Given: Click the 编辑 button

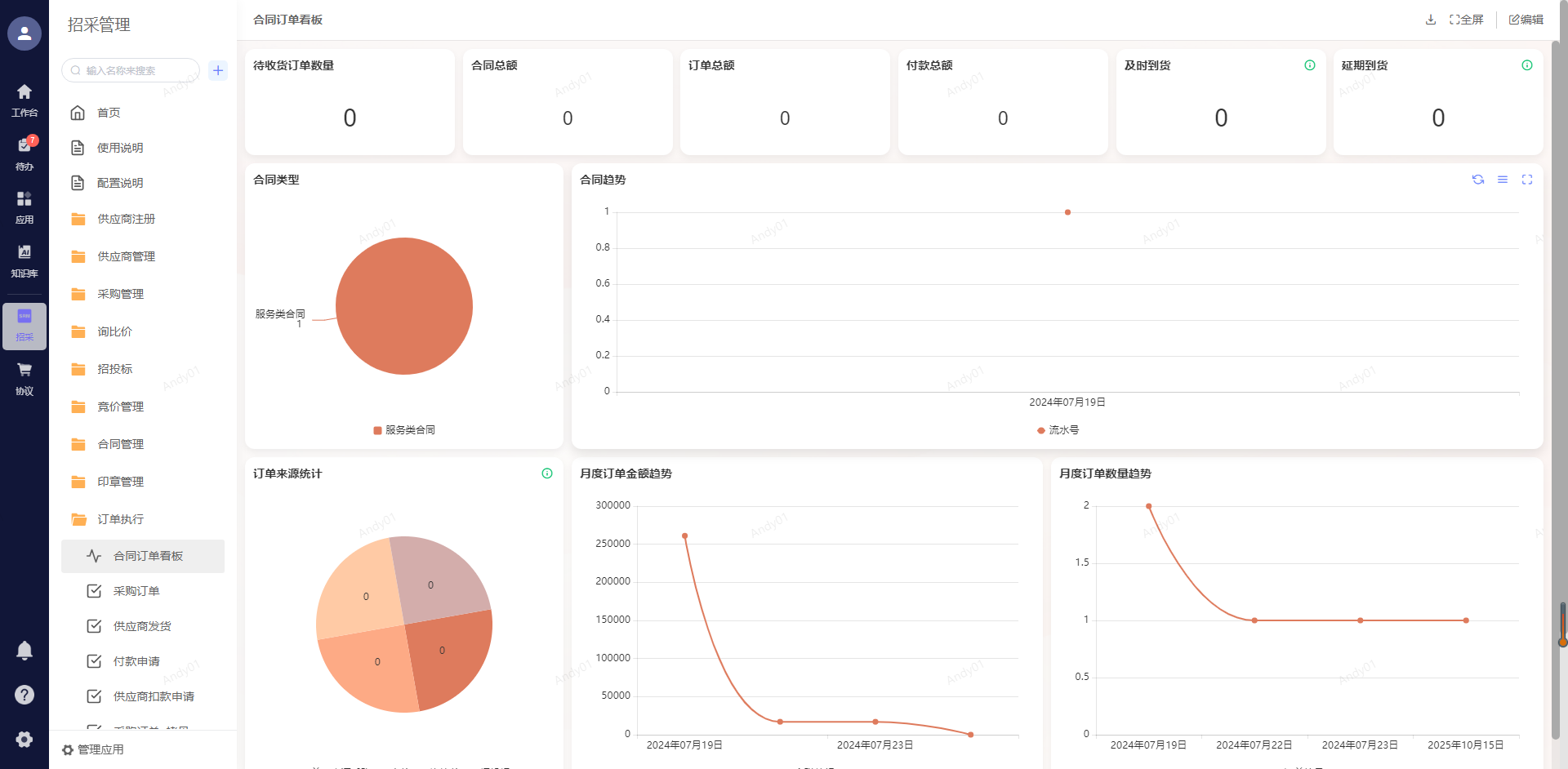Looking at the screenshot, I should (1526, 20).
